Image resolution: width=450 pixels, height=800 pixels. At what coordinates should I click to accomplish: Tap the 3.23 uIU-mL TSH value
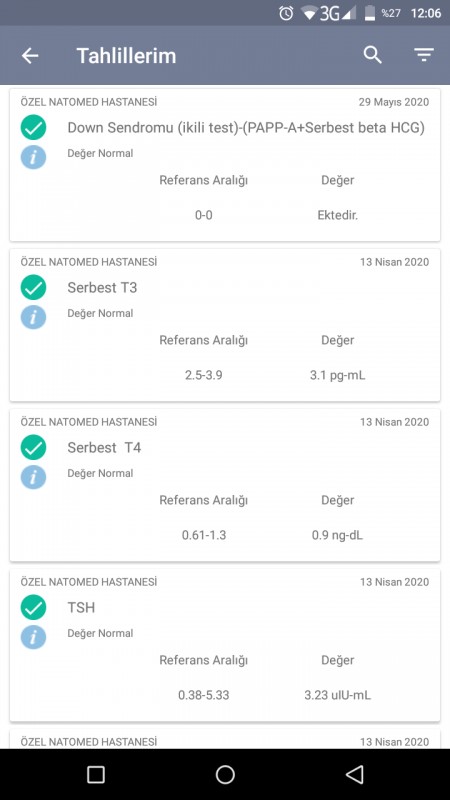pyautogui.click(x=337, y=695)
